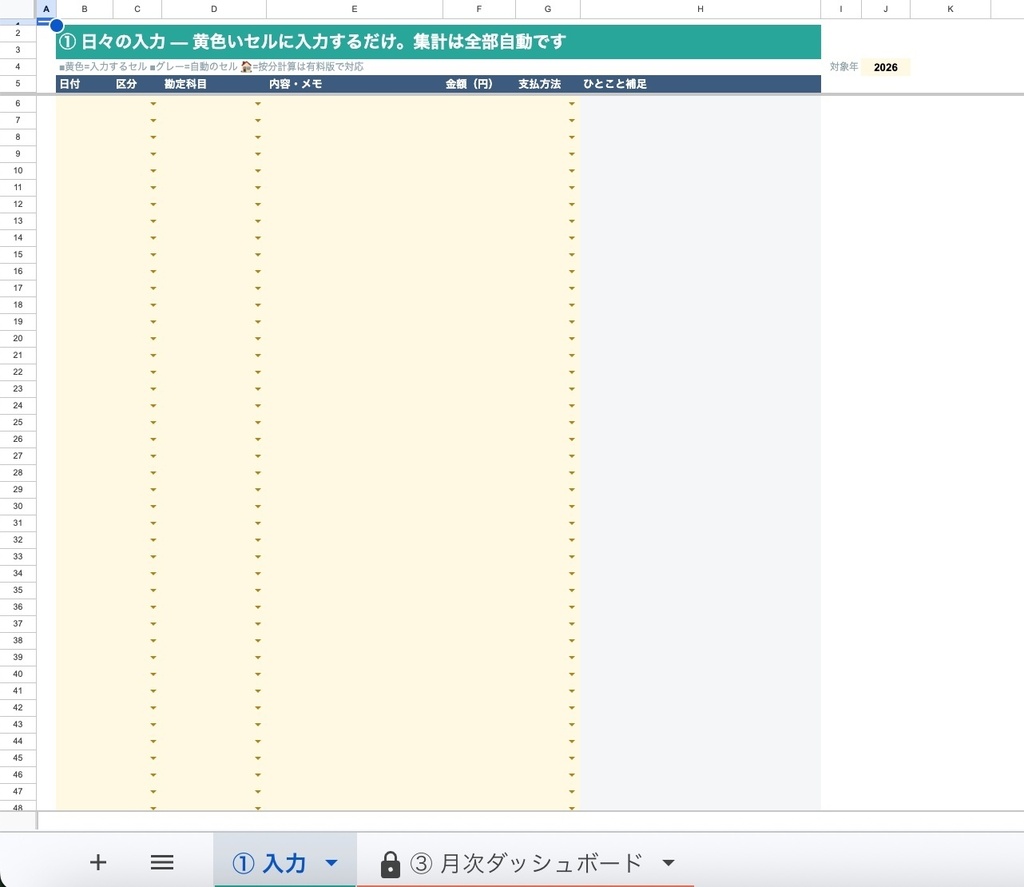Select column A header
1024x887 pixels.
(x=46, y=9)
